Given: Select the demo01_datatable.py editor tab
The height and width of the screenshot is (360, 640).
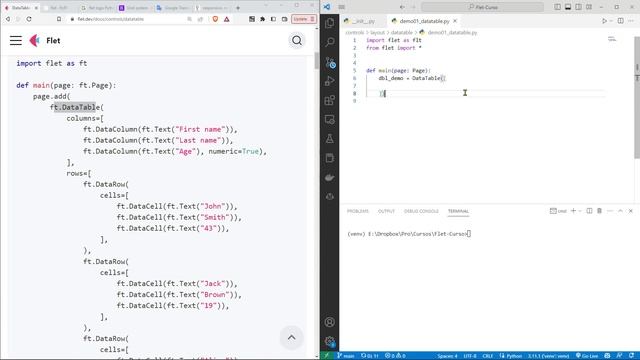Looking at the screenshot, I should [424, 21].
